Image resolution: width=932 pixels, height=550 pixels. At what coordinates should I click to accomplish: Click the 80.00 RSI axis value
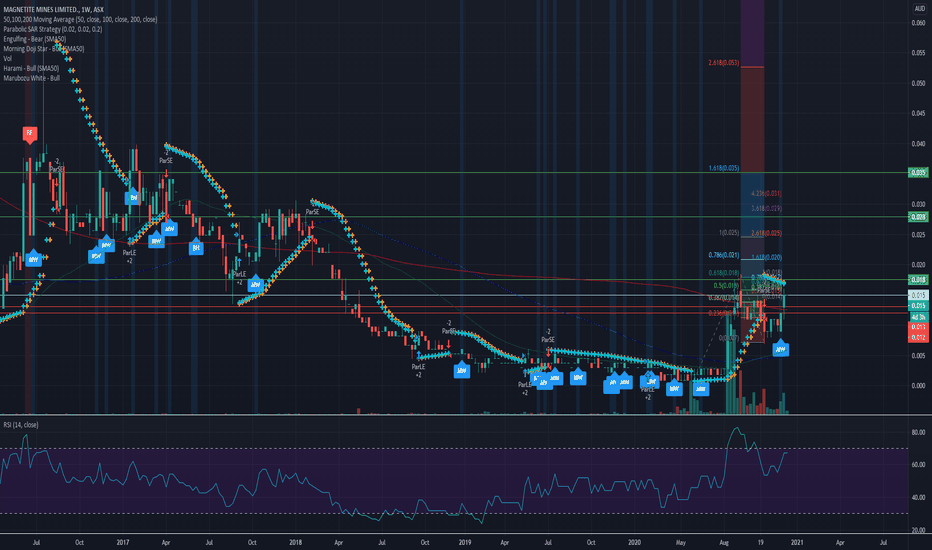918,432
